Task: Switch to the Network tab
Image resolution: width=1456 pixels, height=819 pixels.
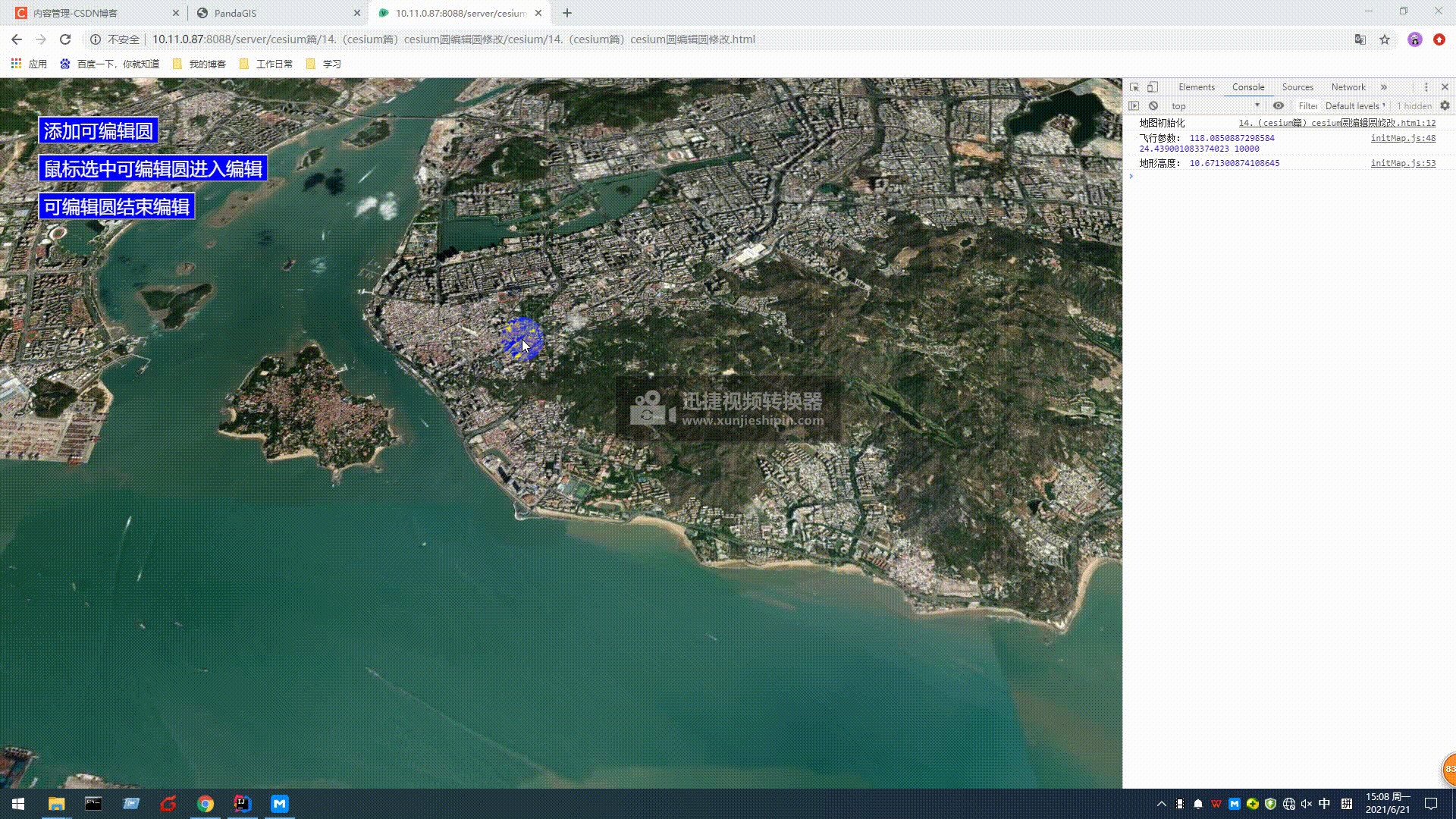Action: pos(1348,87)
